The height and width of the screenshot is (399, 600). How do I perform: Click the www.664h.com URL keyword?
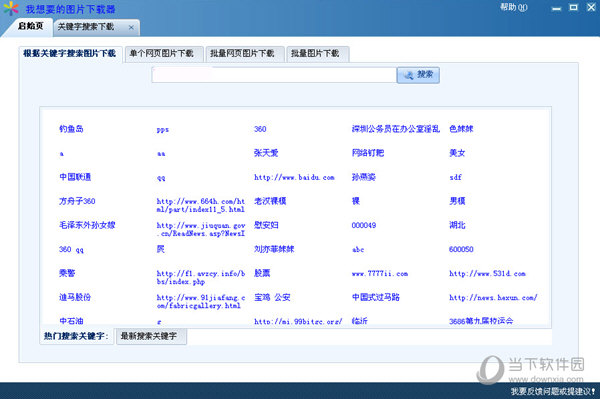(201, 205)
